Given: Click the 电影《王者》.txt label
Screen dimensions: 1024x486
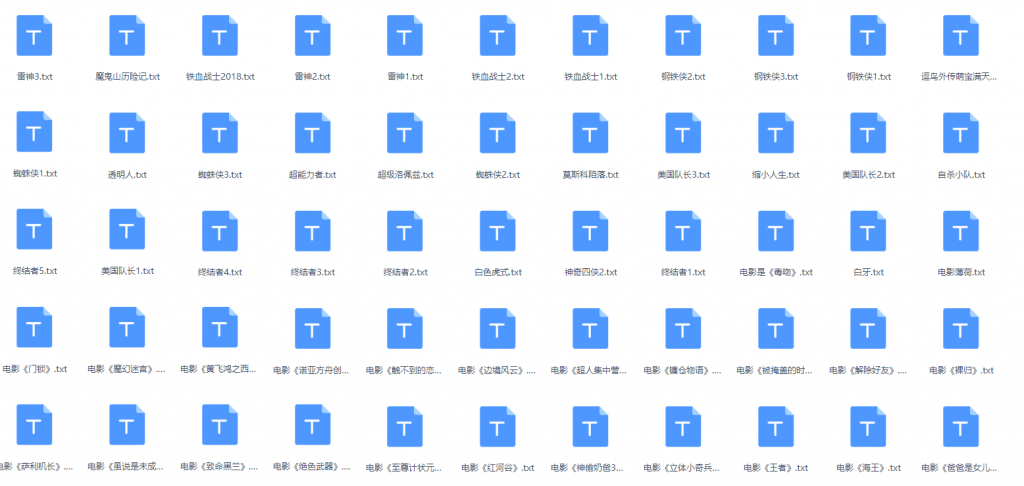Looking at the screenshot, I should coord(776,468).
